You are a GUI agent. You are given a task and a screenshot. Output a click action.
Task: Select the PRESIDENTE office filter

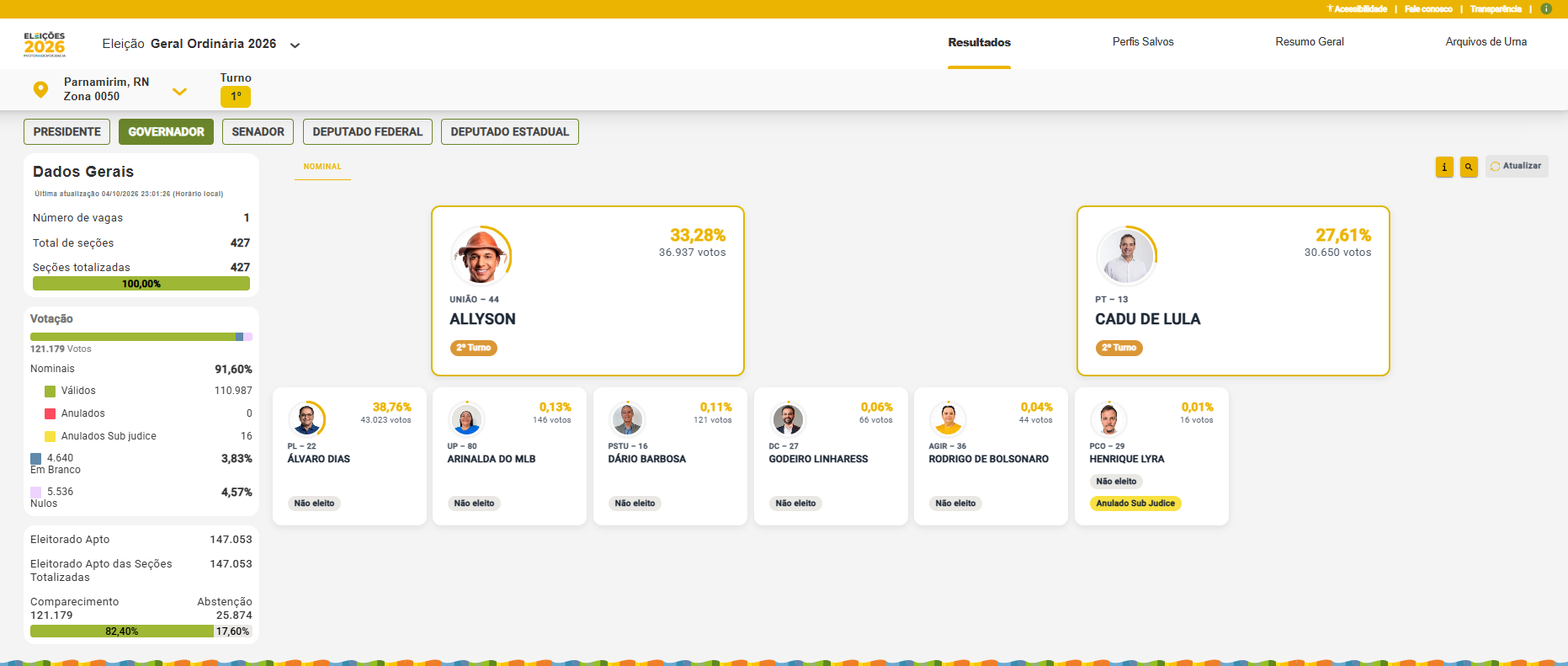[67, 131]
